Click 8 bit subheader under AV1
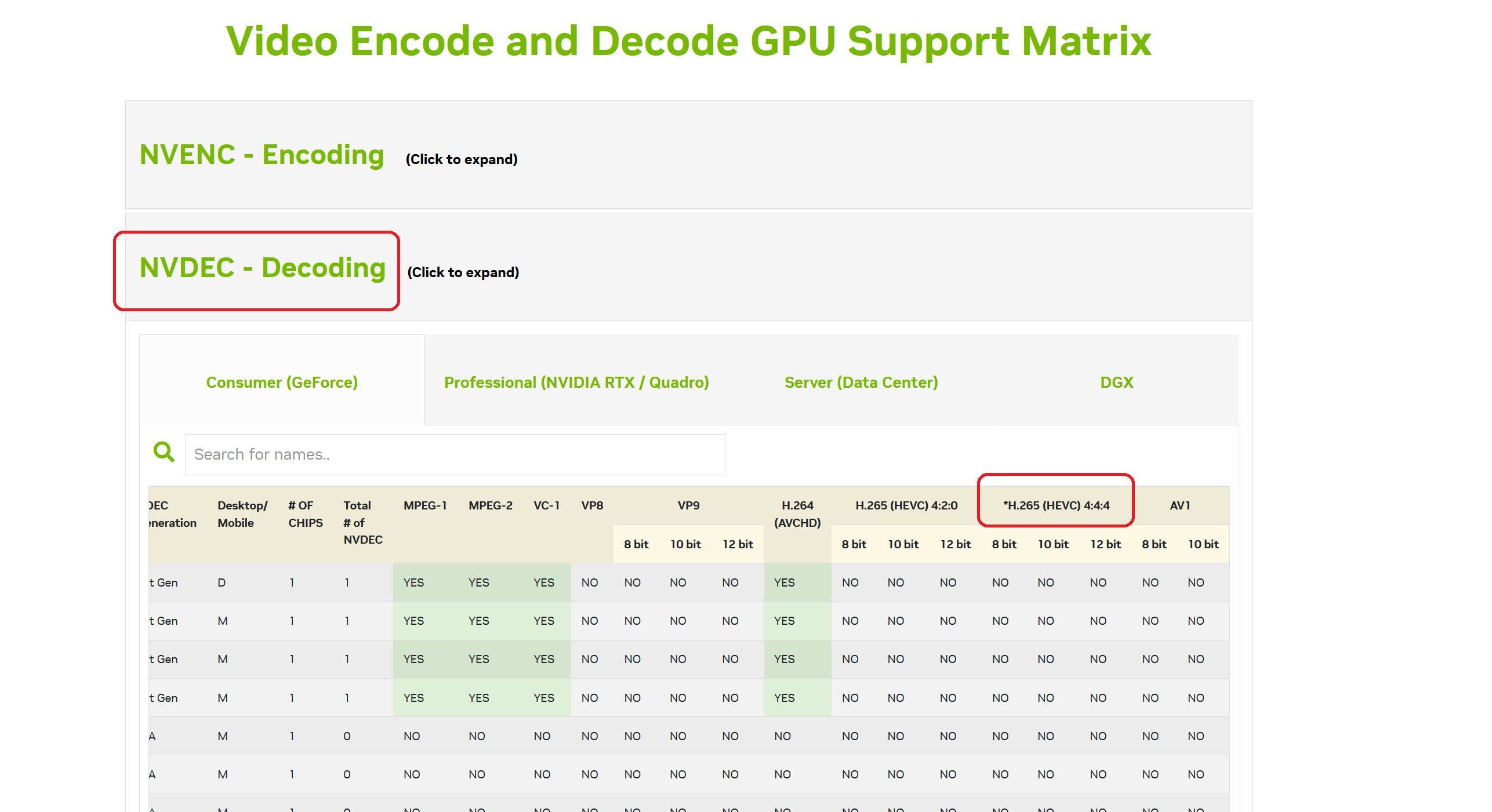The width and height of the screenshot is (1492, 812). tap(1154, 544)
